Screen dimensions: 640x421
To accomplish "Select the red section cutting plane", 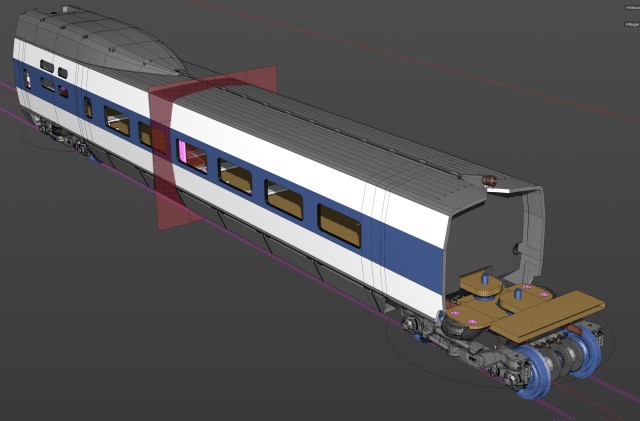I will (x=213, y=148).
